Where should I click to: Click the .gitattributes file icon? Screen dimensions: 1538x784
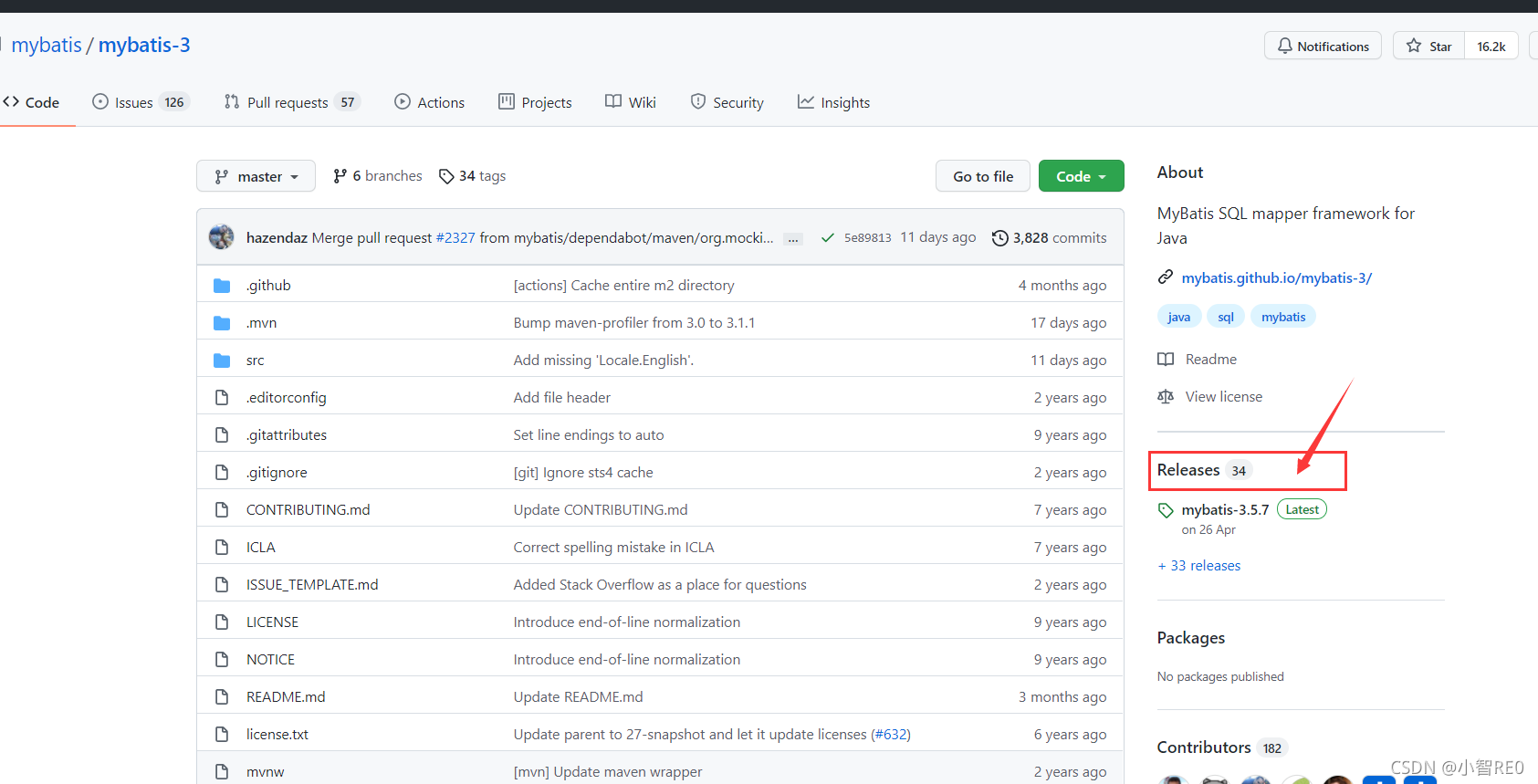pos(222,435)
